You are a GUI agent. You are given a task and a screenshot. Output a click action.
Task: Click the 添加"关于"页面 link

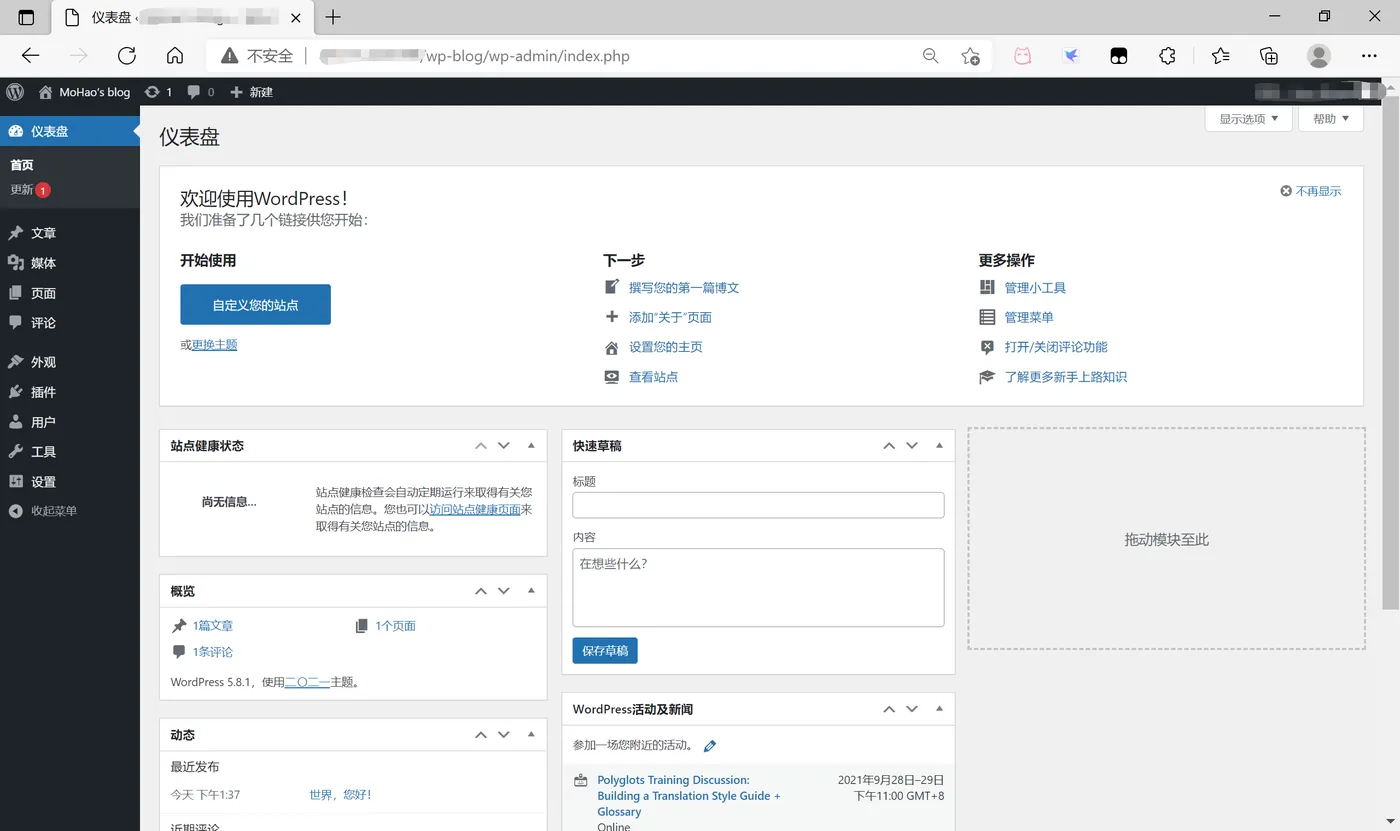pos(670,318)
